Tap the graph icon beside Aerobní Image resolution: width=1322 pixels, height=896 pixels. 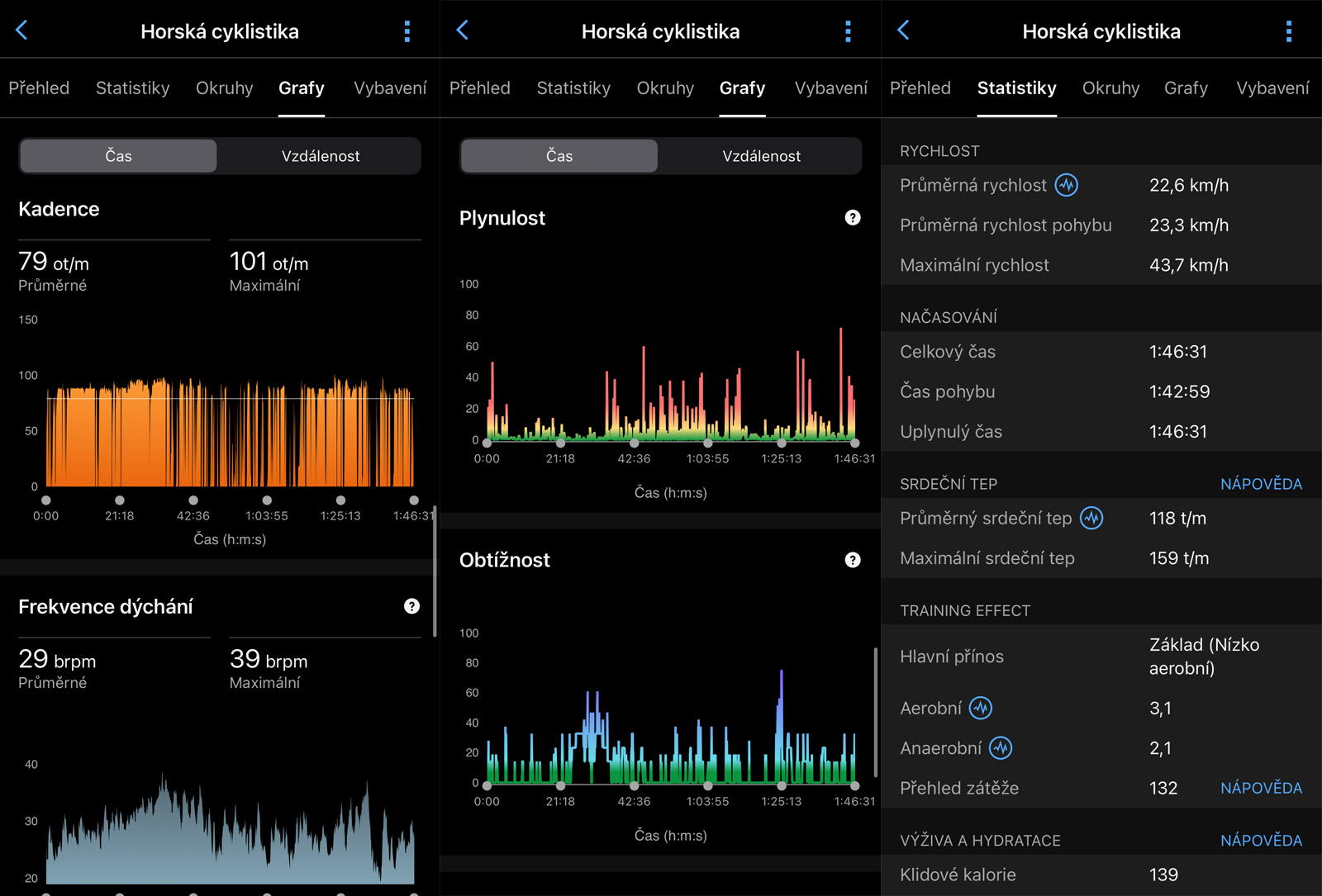coord(981,709)
